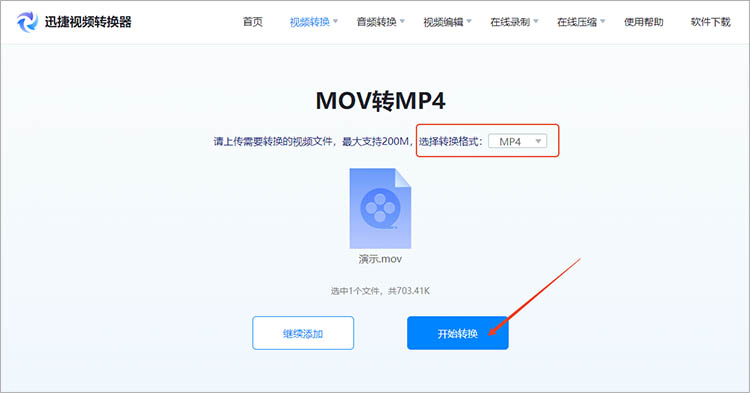This screenshot has width=750, height=393.
Task: Click the 演示.mov video file icon
Action: point(380,208)
